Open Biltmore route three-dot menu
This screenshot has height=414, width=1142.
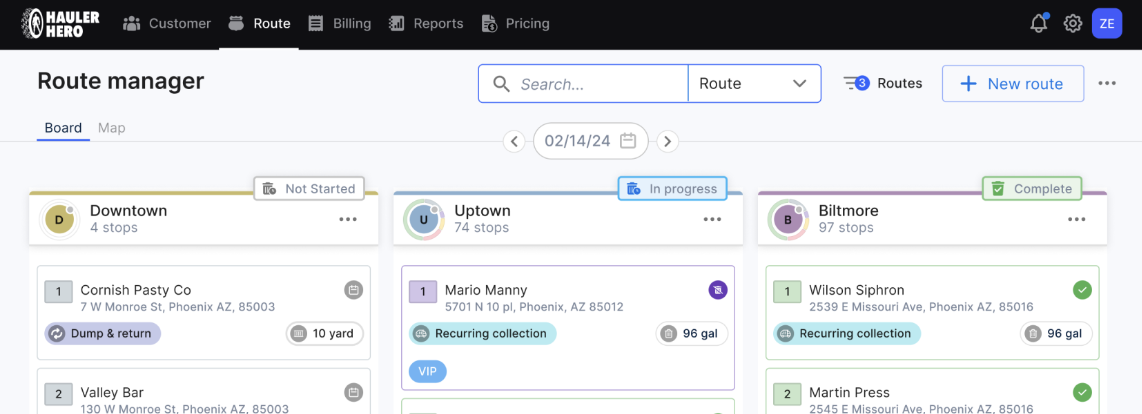[x=1076, y=219]
